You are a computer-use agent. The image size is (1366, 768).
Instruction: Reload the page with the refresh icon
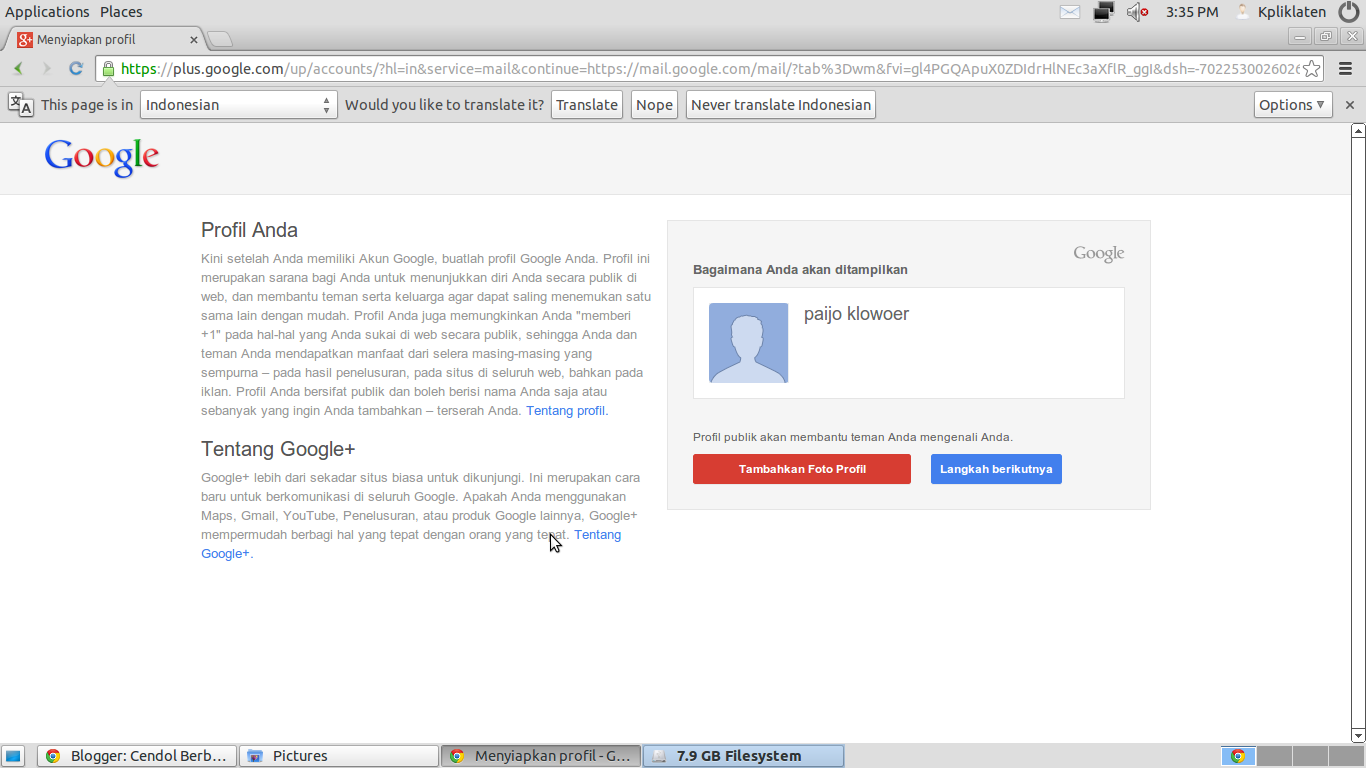[x=75, y=69]
